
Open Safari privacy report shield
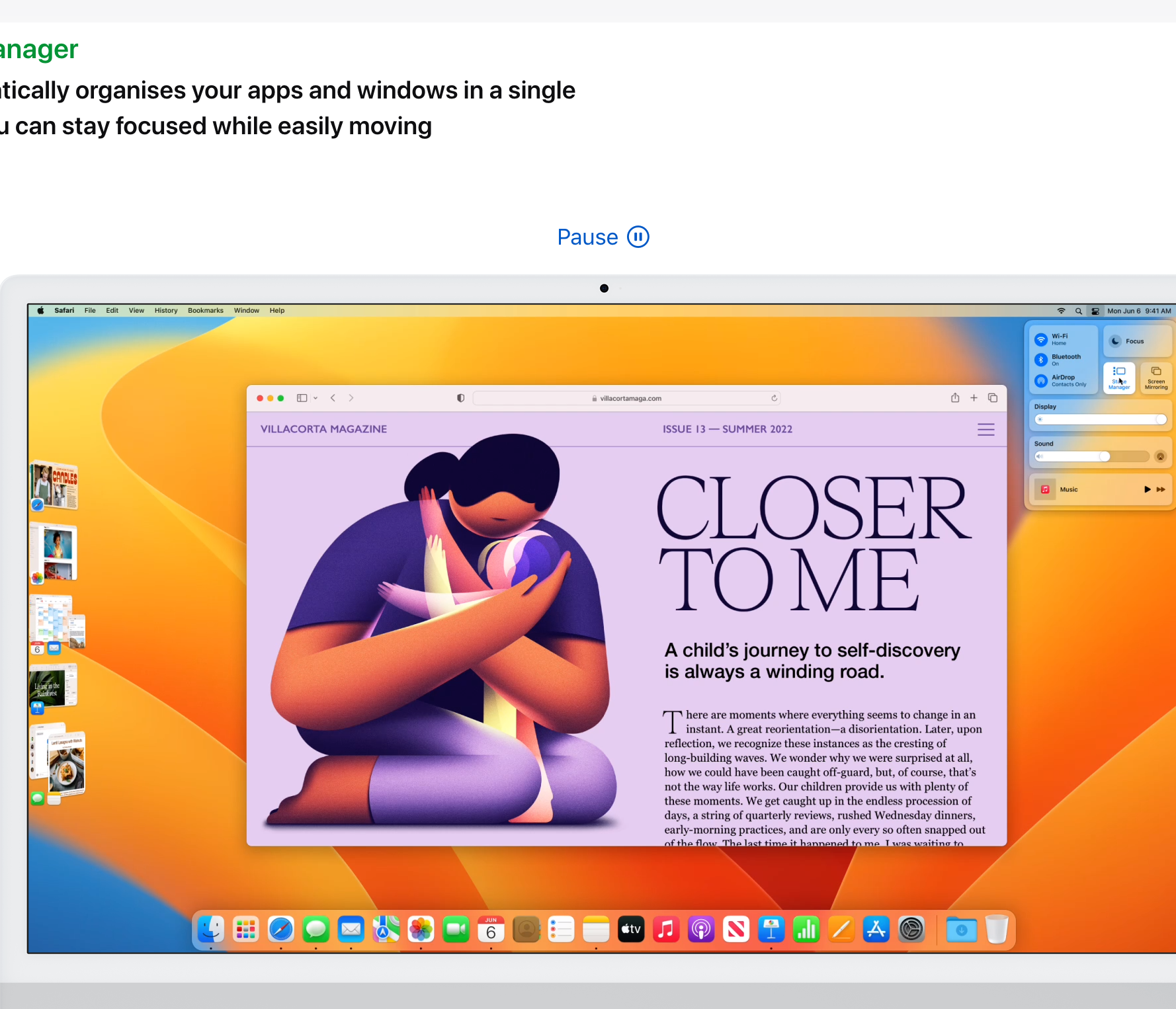pyautogui.click(x=460, y=398)
